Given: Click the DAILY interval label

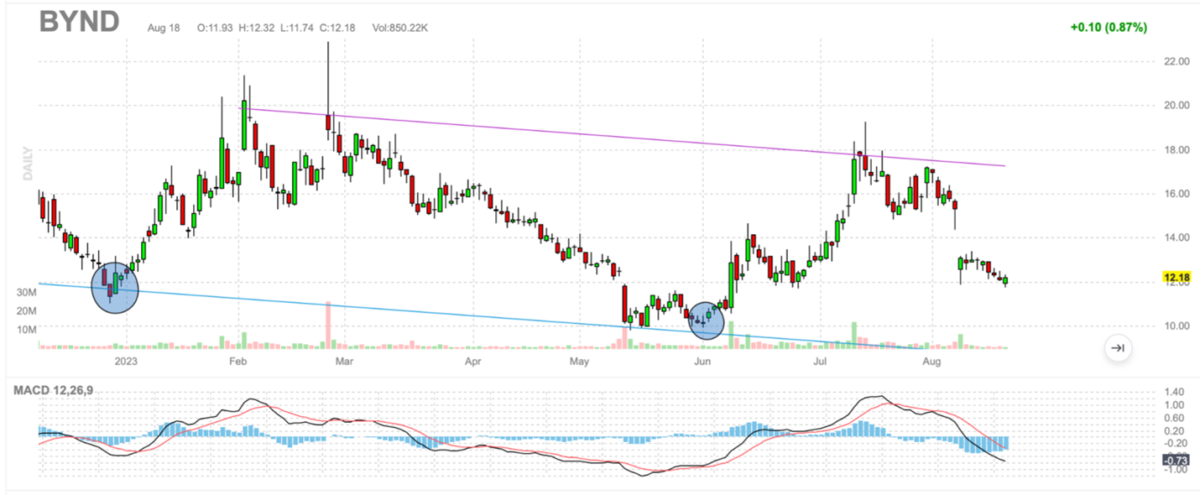Looking at the screenshot, I should (x=28, y=163).
